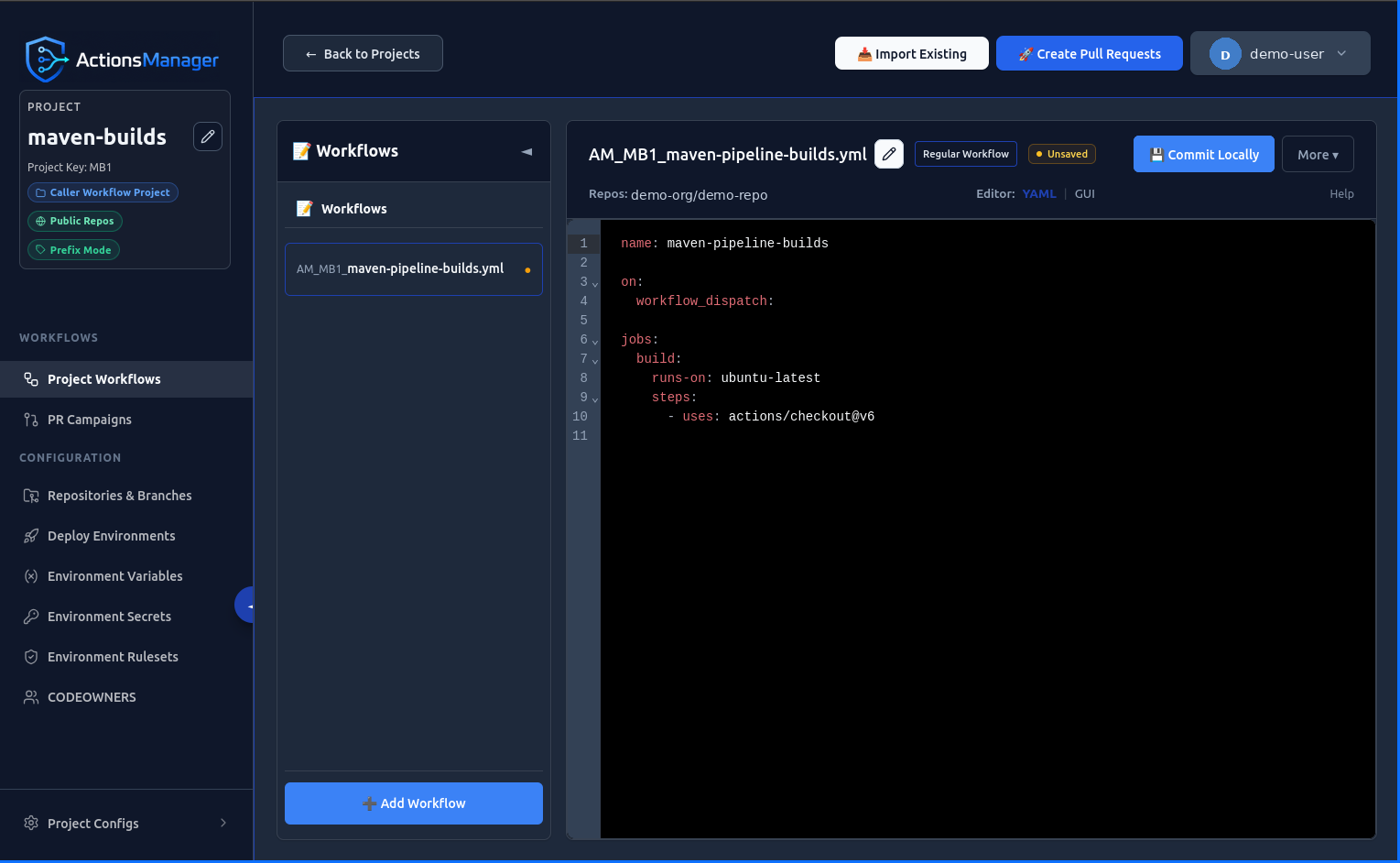The height and width of the screenshot is (863, 1400).
Task: Open the More dropdown menu
Action: [x=1318, y=154]
